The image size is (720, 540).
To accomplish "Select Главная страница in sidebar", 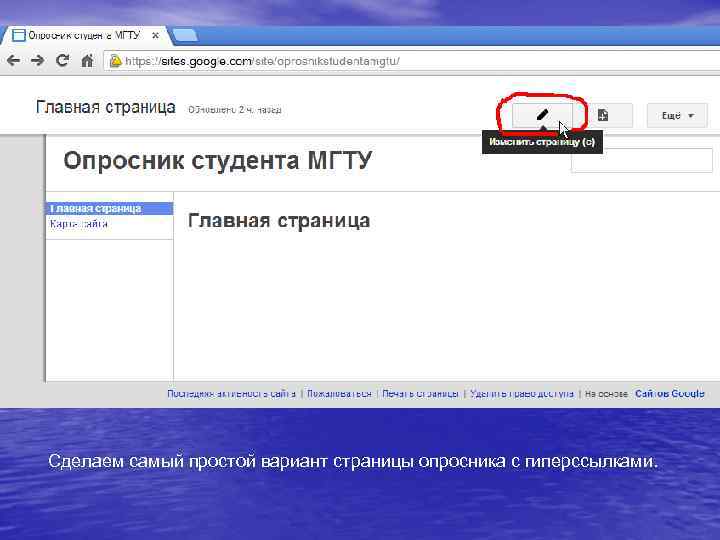I will point(110,208).
